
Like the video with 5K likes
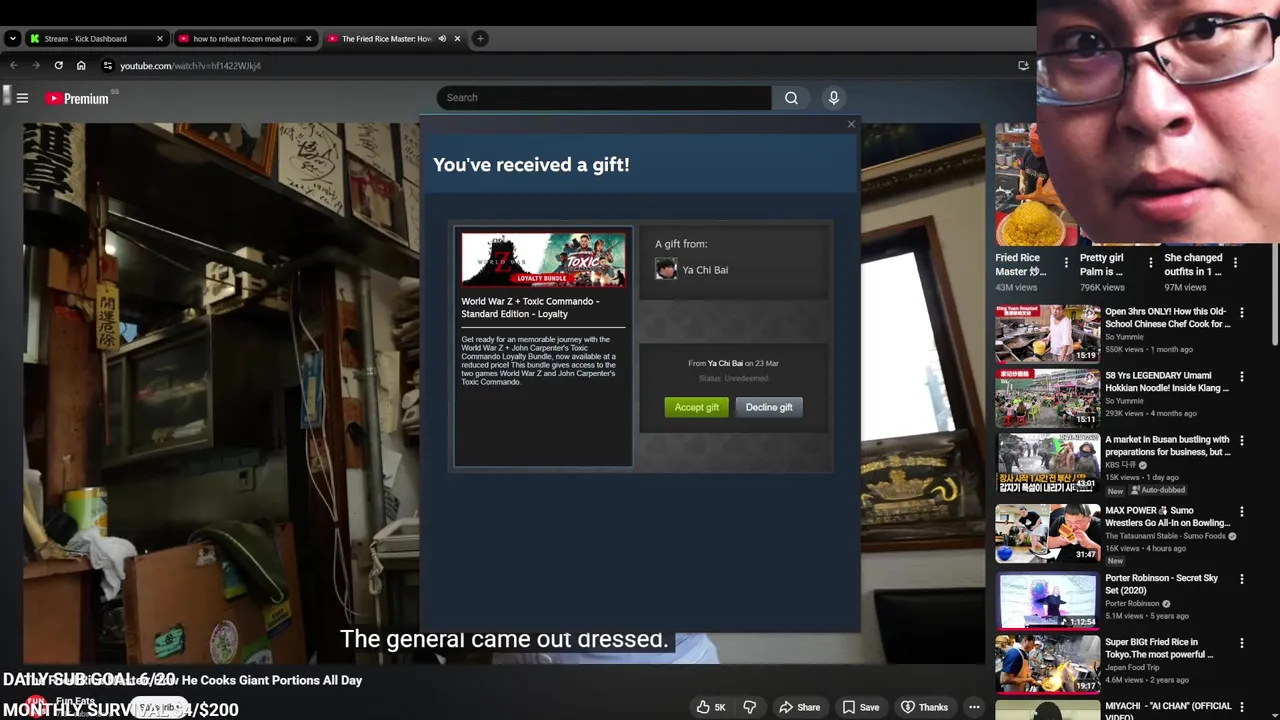point(711,707)
